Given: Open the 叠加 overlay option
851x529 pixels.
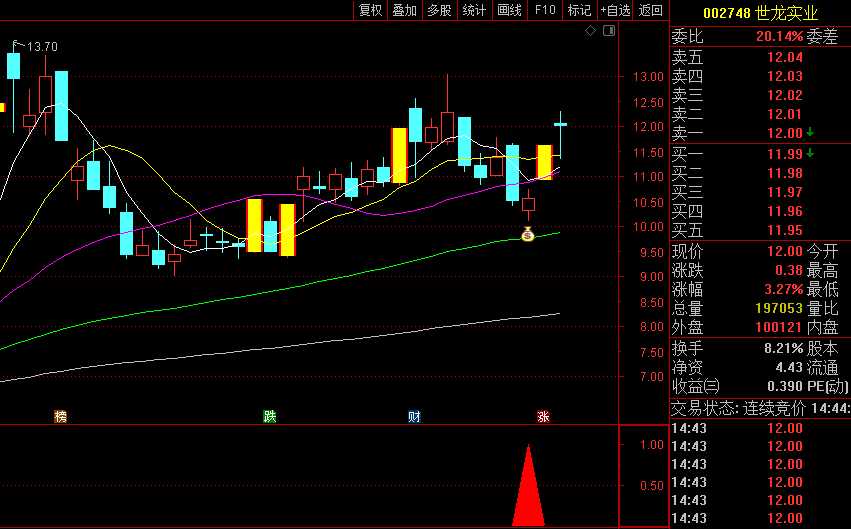Looking at the screenshot, I should click(405, 10).
